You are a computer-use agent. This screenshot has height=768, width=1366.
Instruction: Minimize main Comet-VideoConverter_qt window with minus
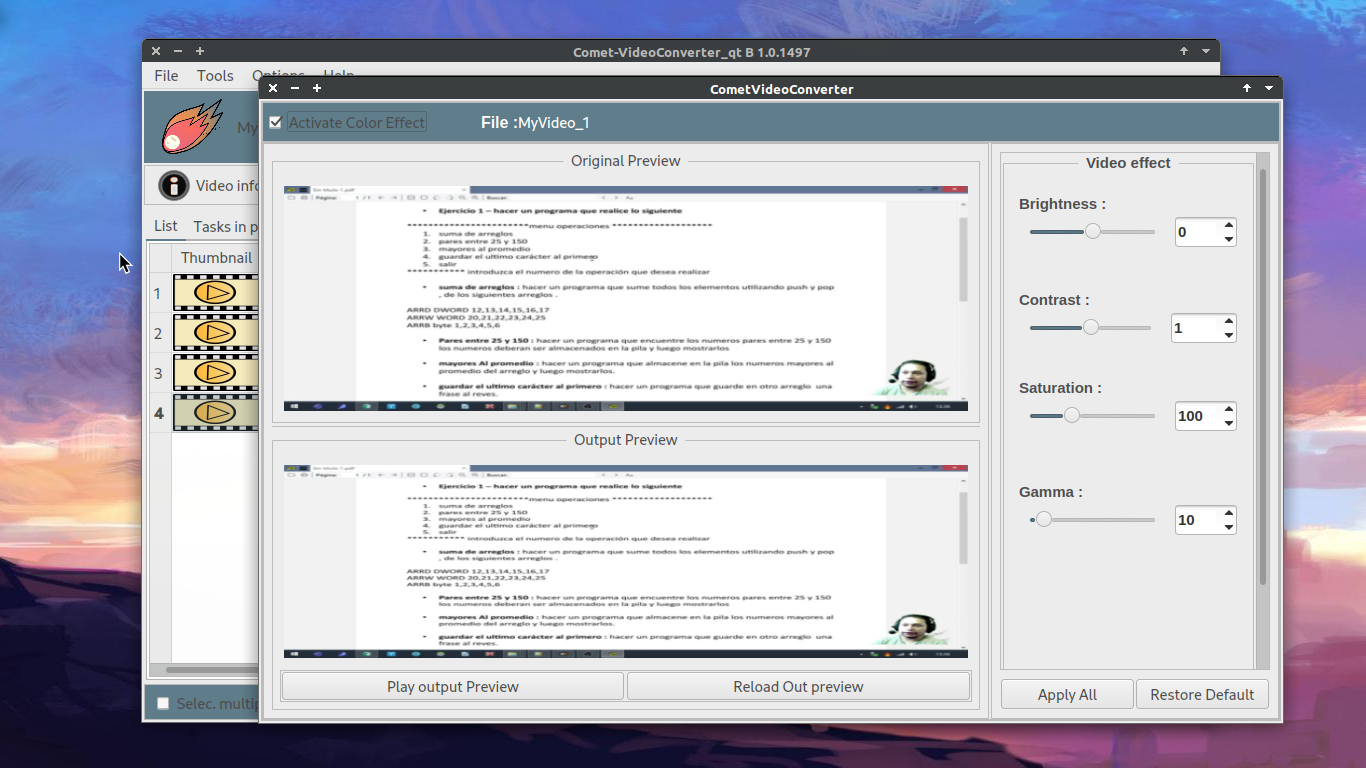click(x=178, y=51)
